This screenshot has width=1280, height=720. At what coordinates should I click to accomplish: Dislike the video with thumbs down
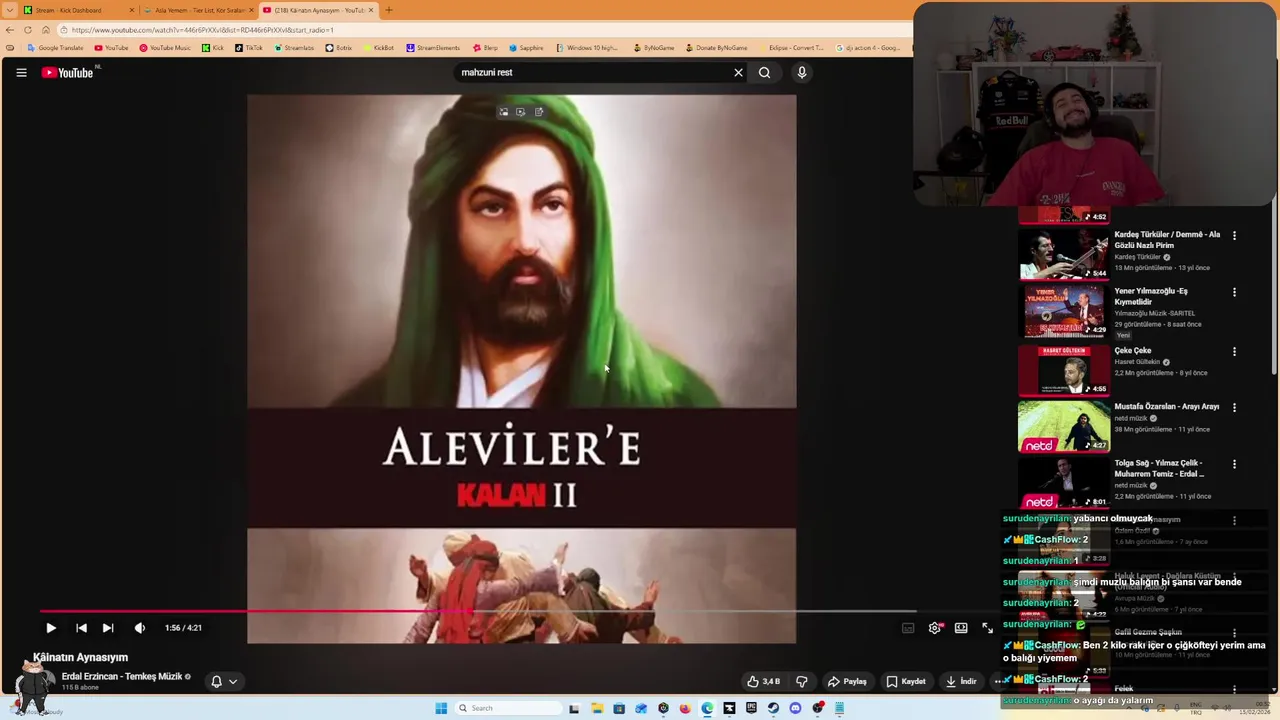click(x=801, y=682)
